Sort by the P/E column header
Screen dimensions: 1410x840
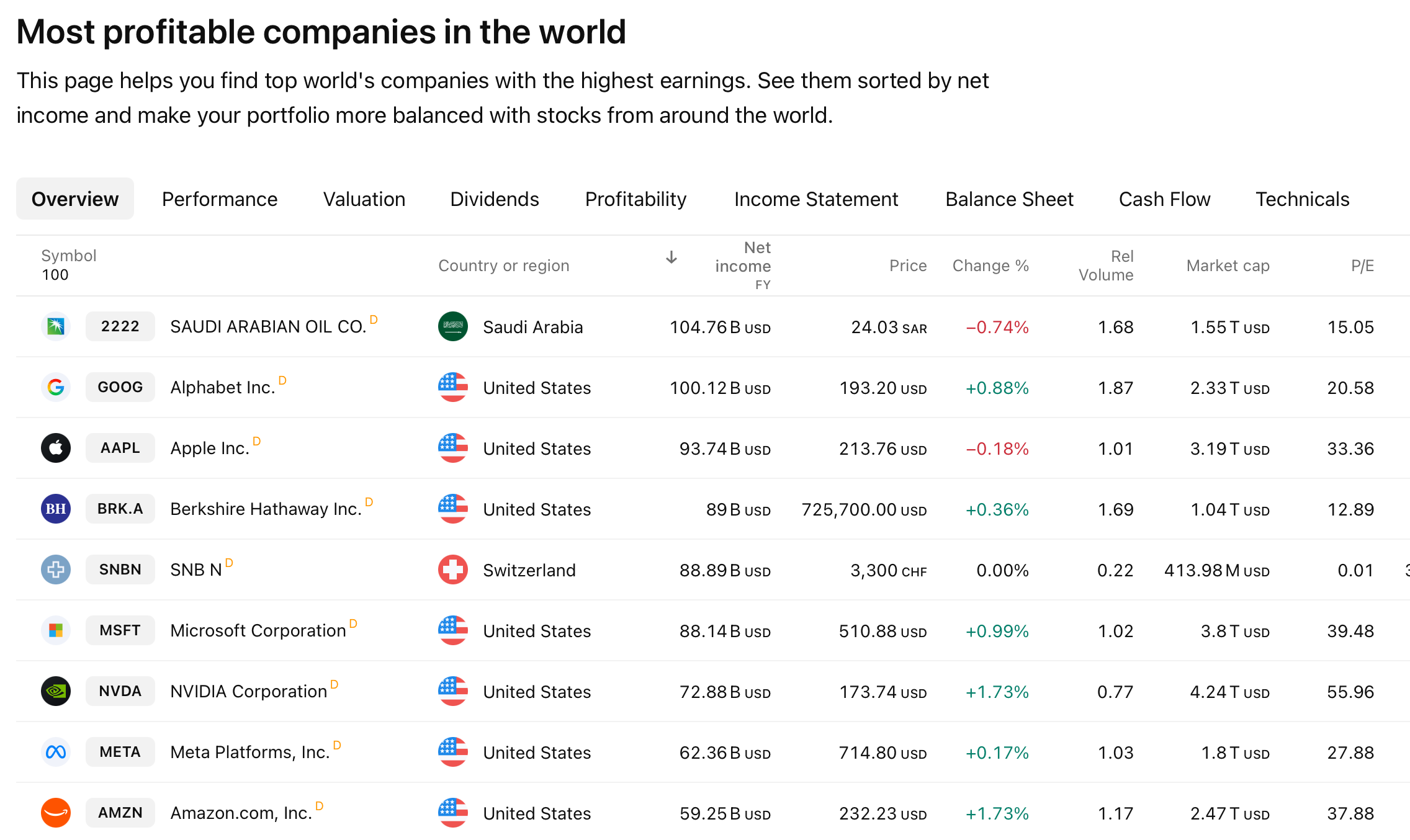[1363, 266]
